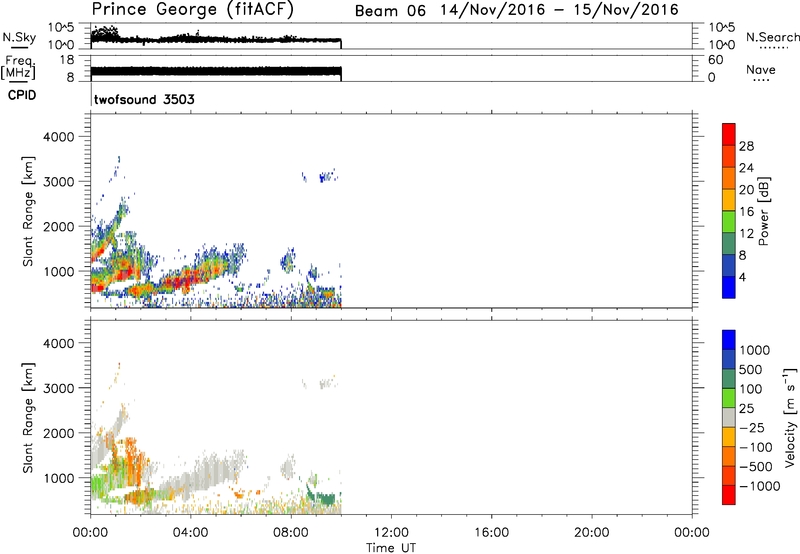Click the power panel 'Slant Range [km]' label
The image size is (800, 554).
click(28, 211)
